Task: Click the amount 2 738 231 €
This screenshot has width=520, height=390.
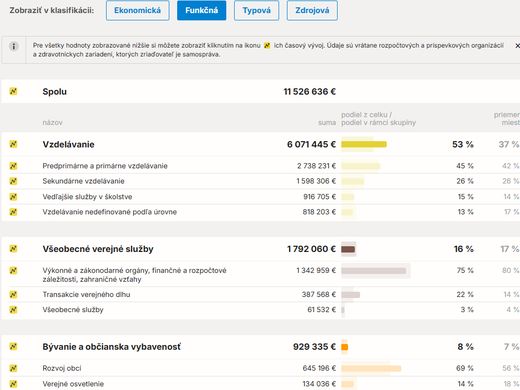Action: point(316,166)
